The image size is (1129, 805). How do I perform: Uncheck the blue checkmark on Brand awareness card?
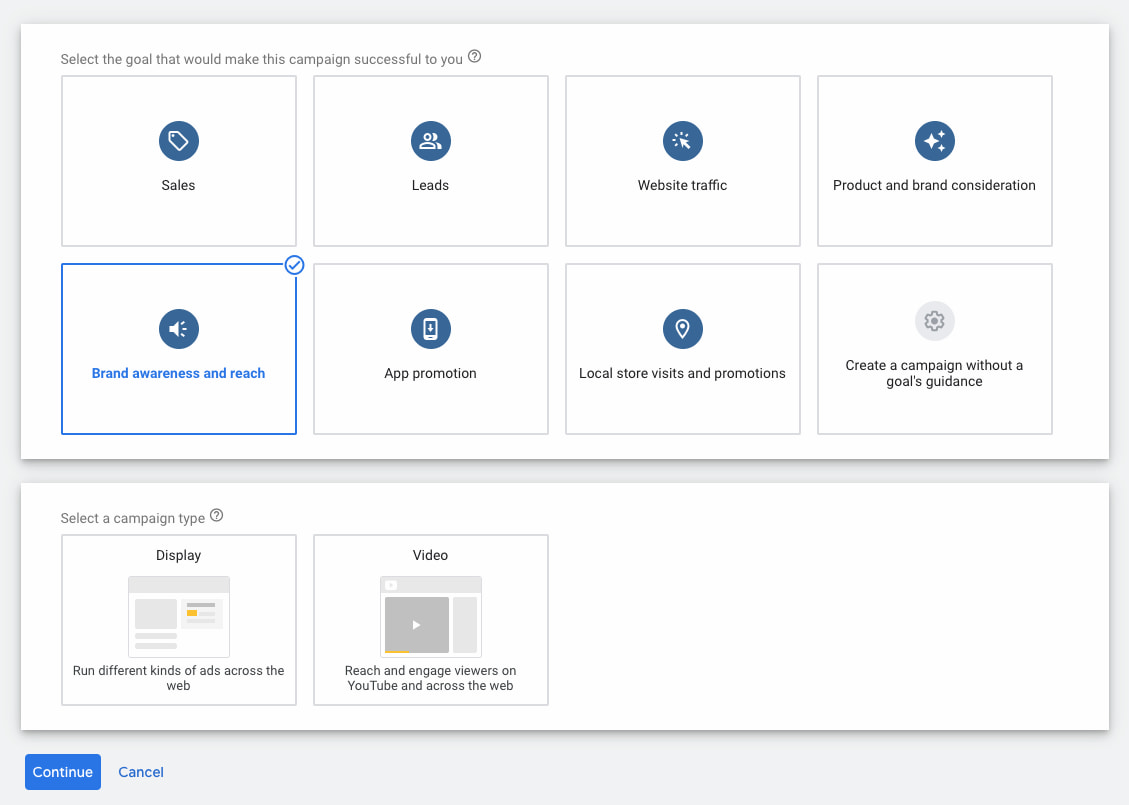pos(294,265)
